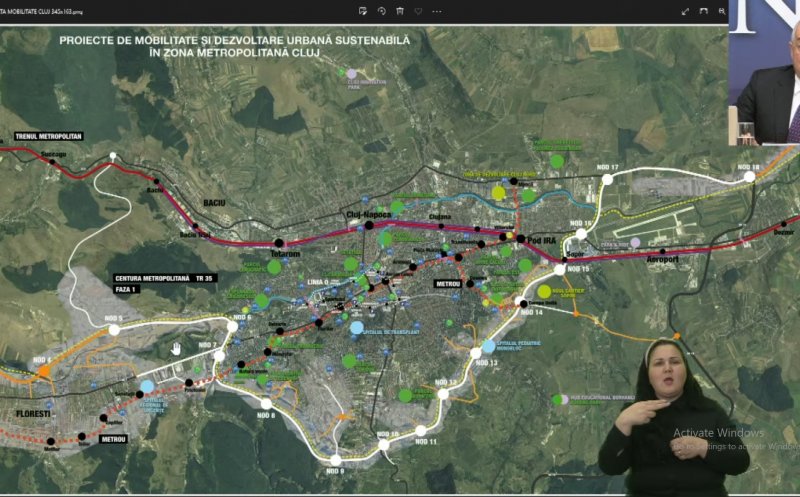The image size is (800, 497).
Task: Click the speaker video thumbnail
Action: point(764,72)
